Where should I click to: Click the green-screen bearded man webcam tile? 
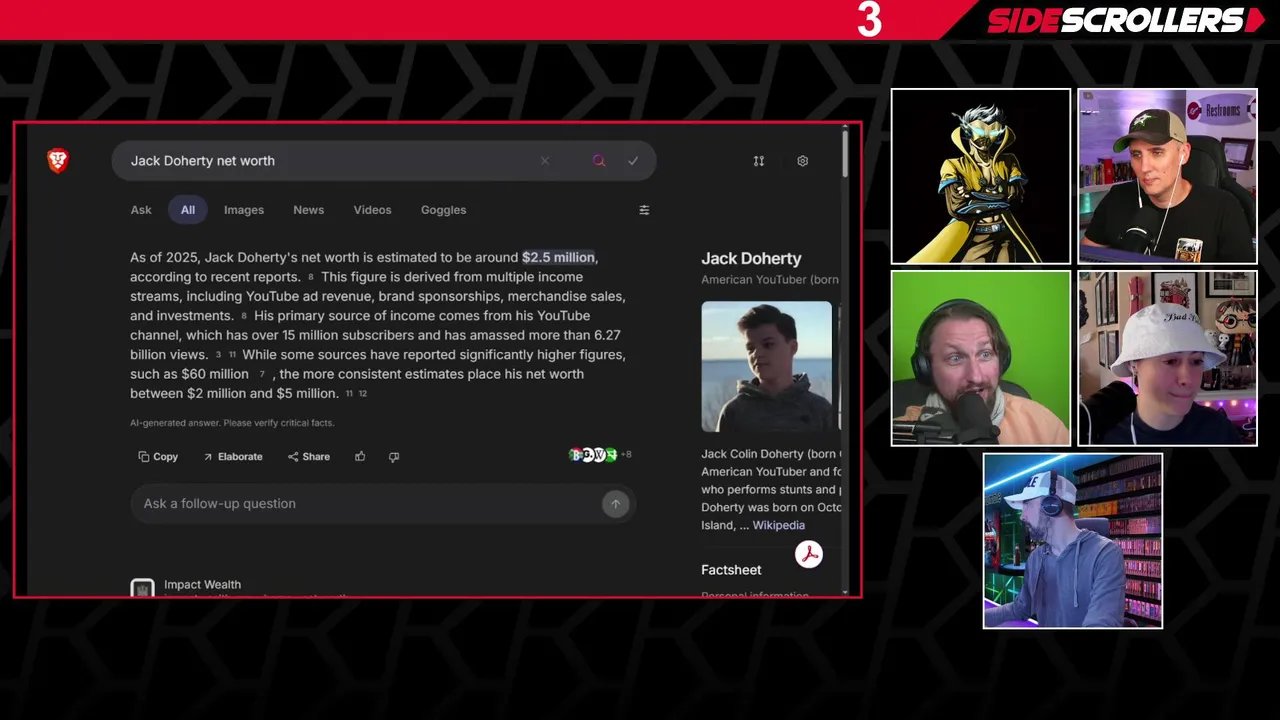click(x=981, y=358)
